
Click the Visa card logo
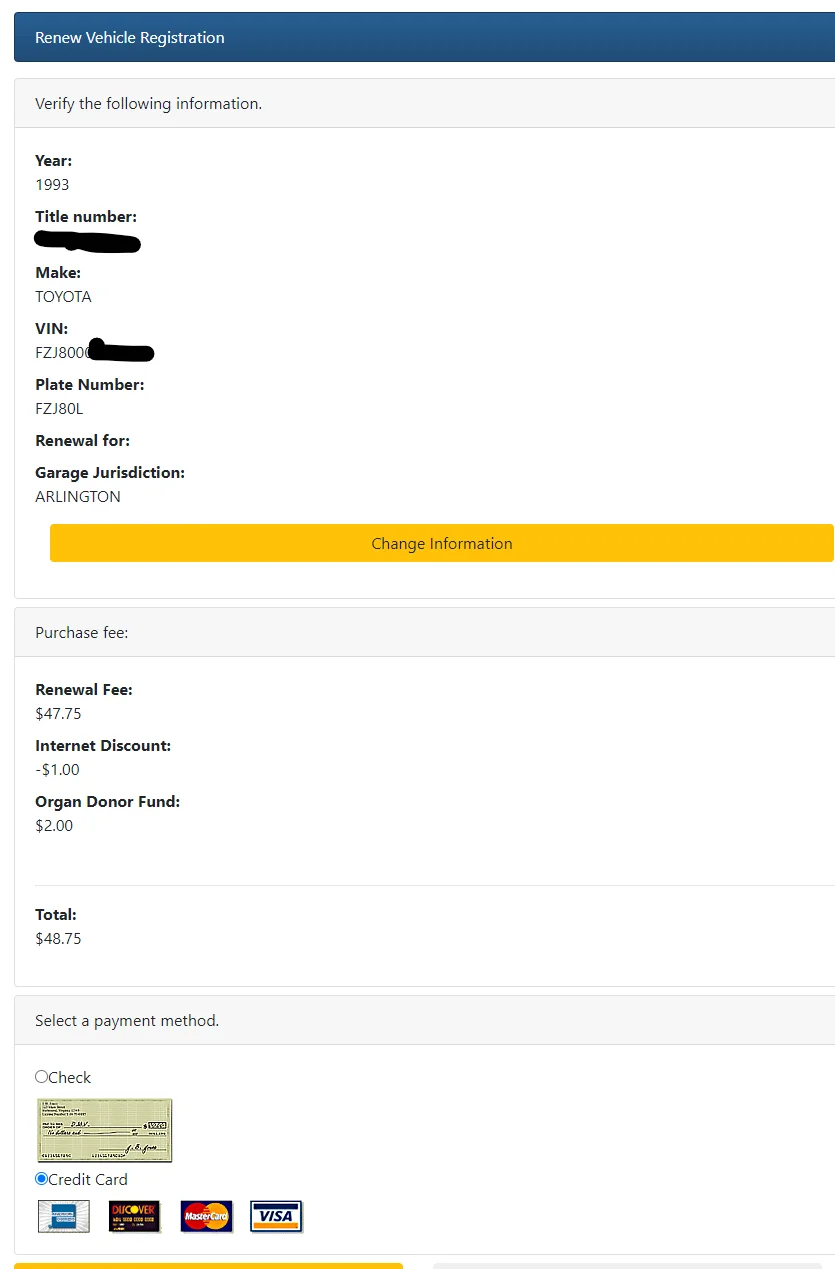pos(276,1216)
